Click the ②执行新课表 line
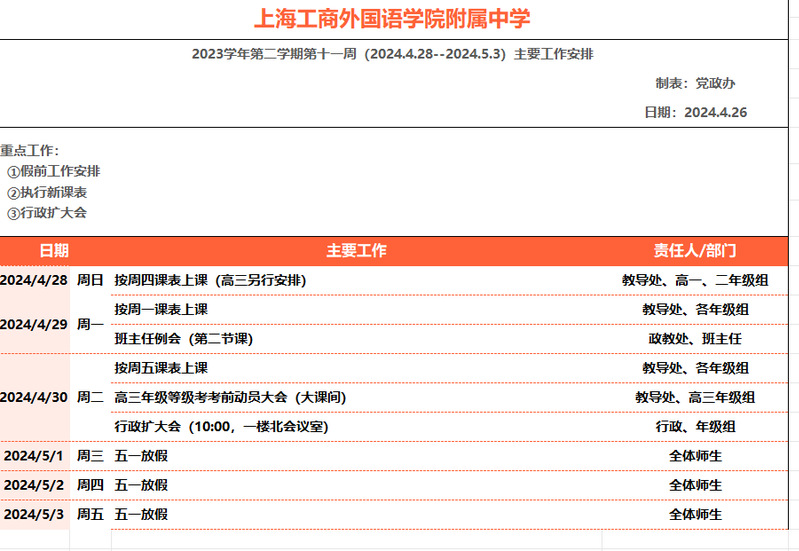 pyautogui.click(x=47, y=192)
